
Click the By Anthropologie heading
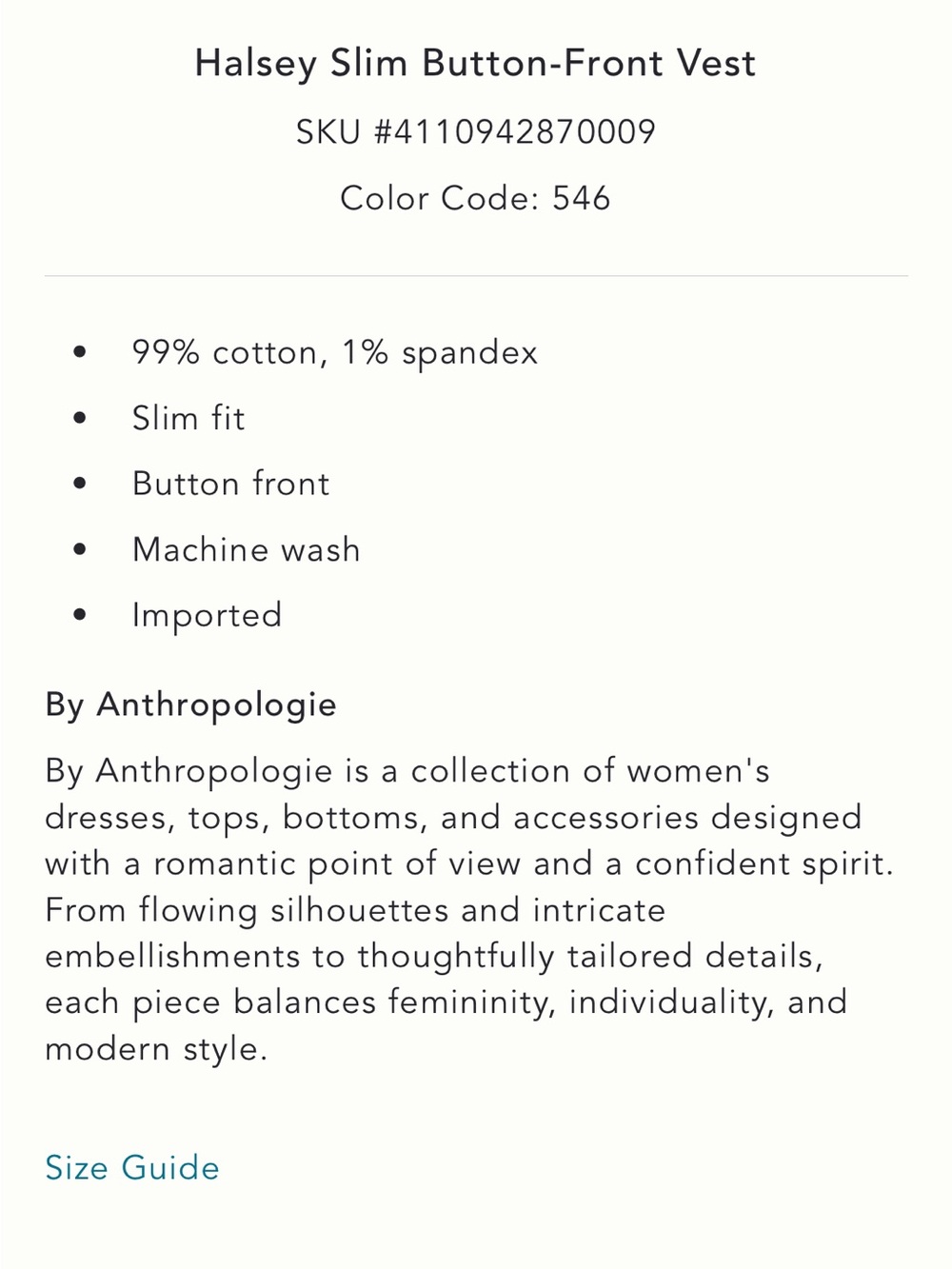[190, 704]
